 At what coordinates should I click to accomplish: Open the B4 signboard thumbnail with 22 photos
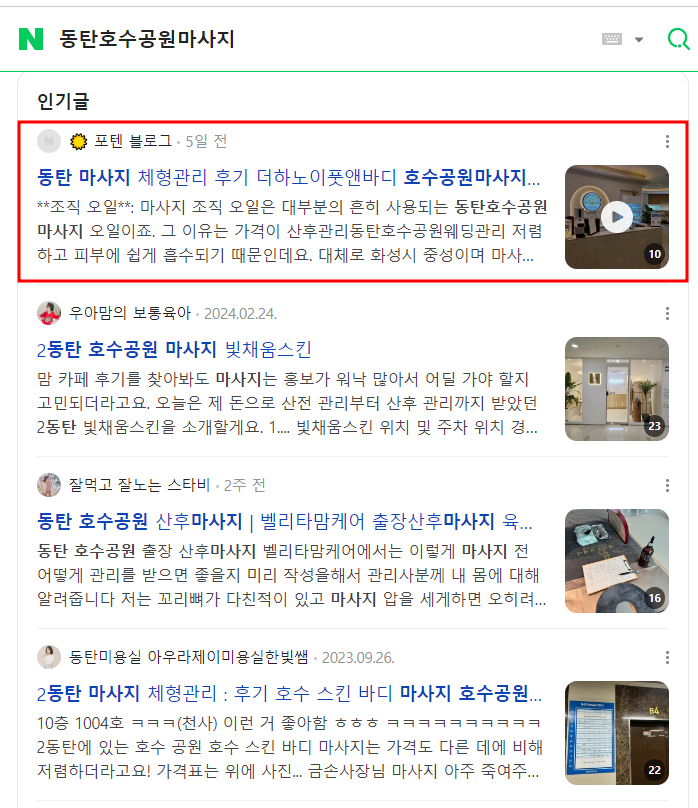click(x=617, y=733)
